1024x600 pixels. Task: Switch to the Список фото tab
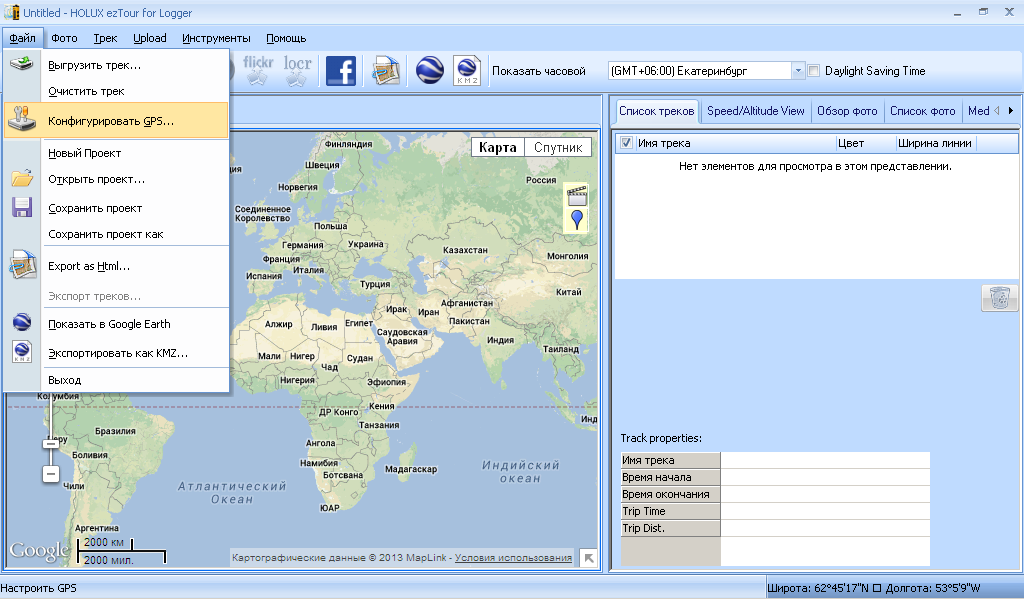tap(922, 111)
